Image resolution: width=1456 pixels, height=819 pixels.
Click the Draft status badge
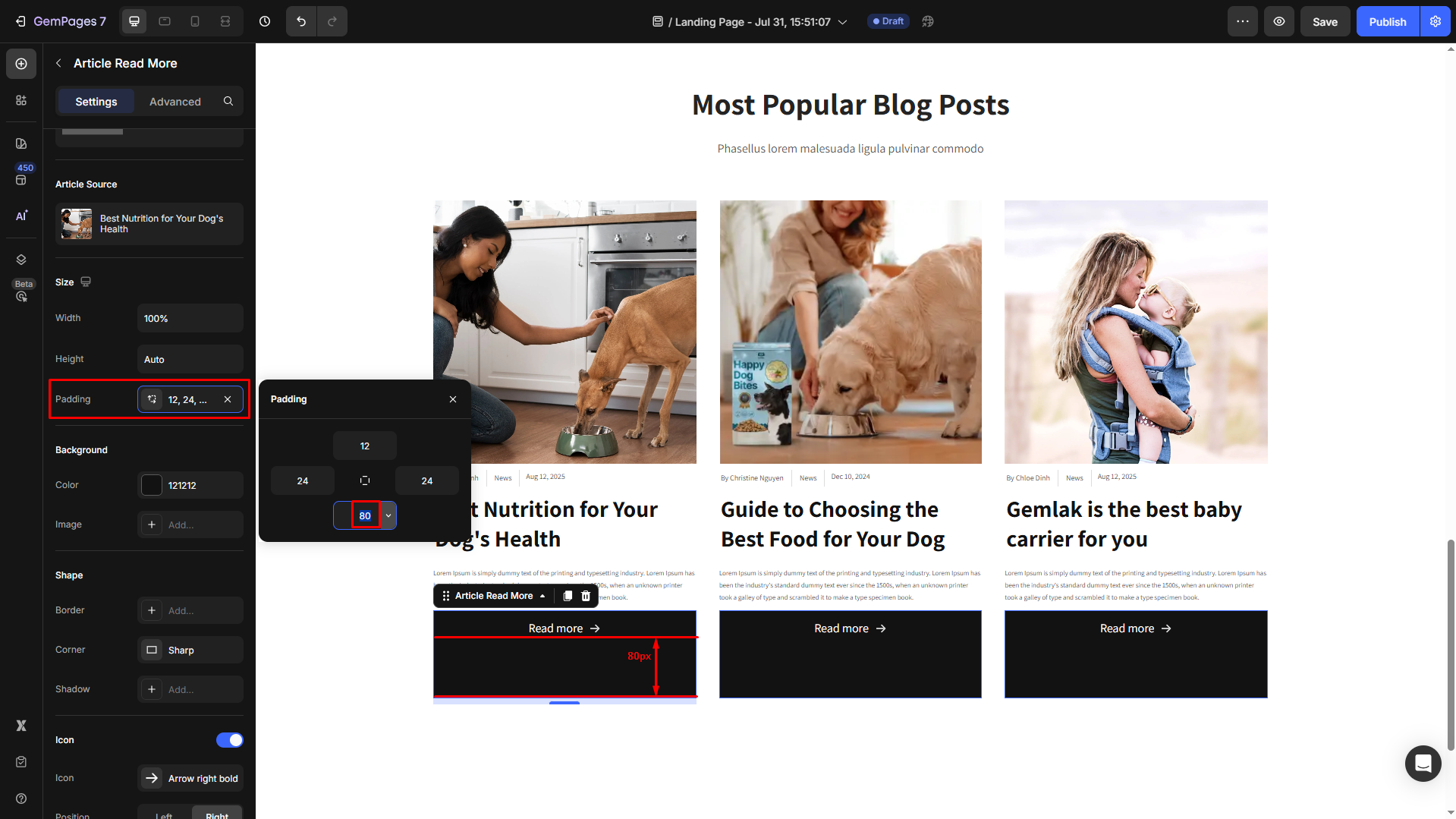[x=888, y=21]
